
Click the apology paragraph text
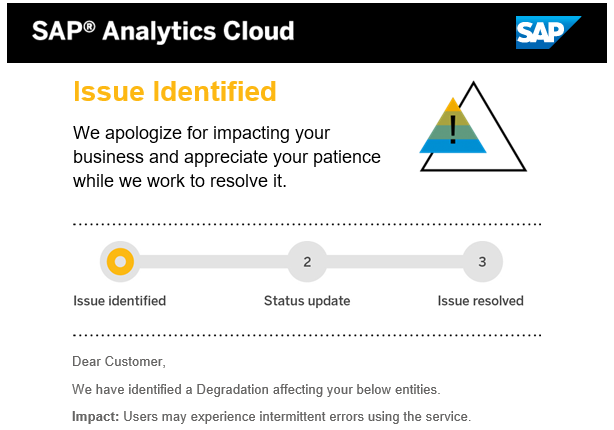coord(227,157)
